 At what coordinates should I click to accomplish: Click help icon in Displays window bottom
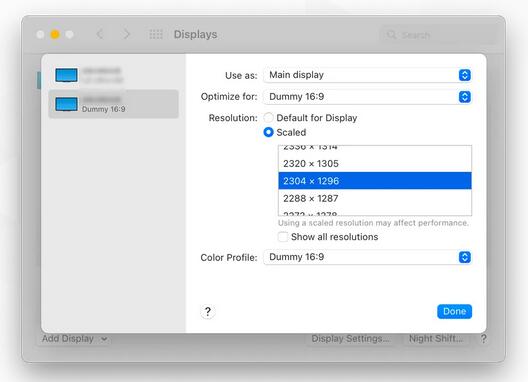coord(484,339)
